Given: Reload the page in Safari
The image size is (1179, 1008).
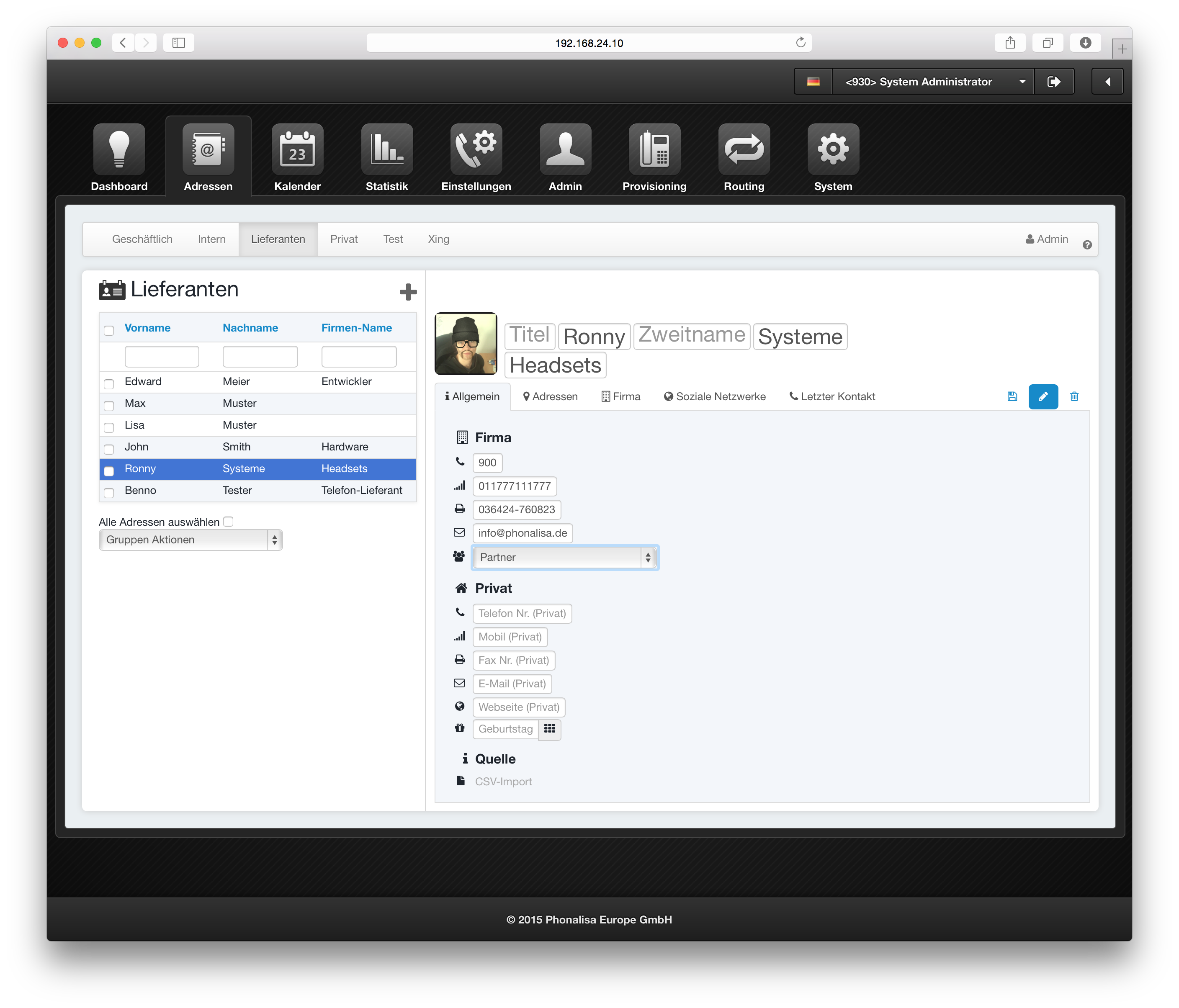Looking at the screenshot, I should click(x=801, y=43).
